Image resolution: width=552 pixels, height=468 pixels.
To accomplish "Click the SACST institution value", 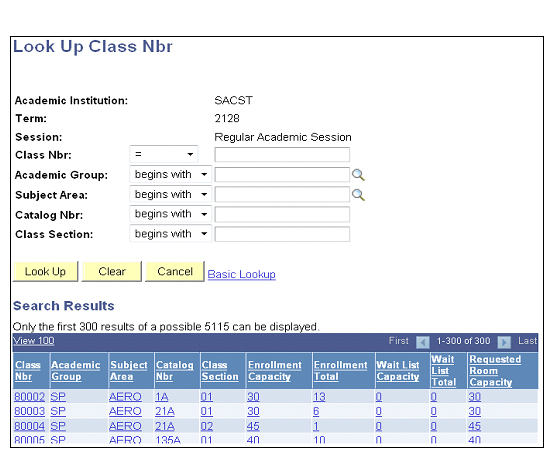I will point(233,100).
